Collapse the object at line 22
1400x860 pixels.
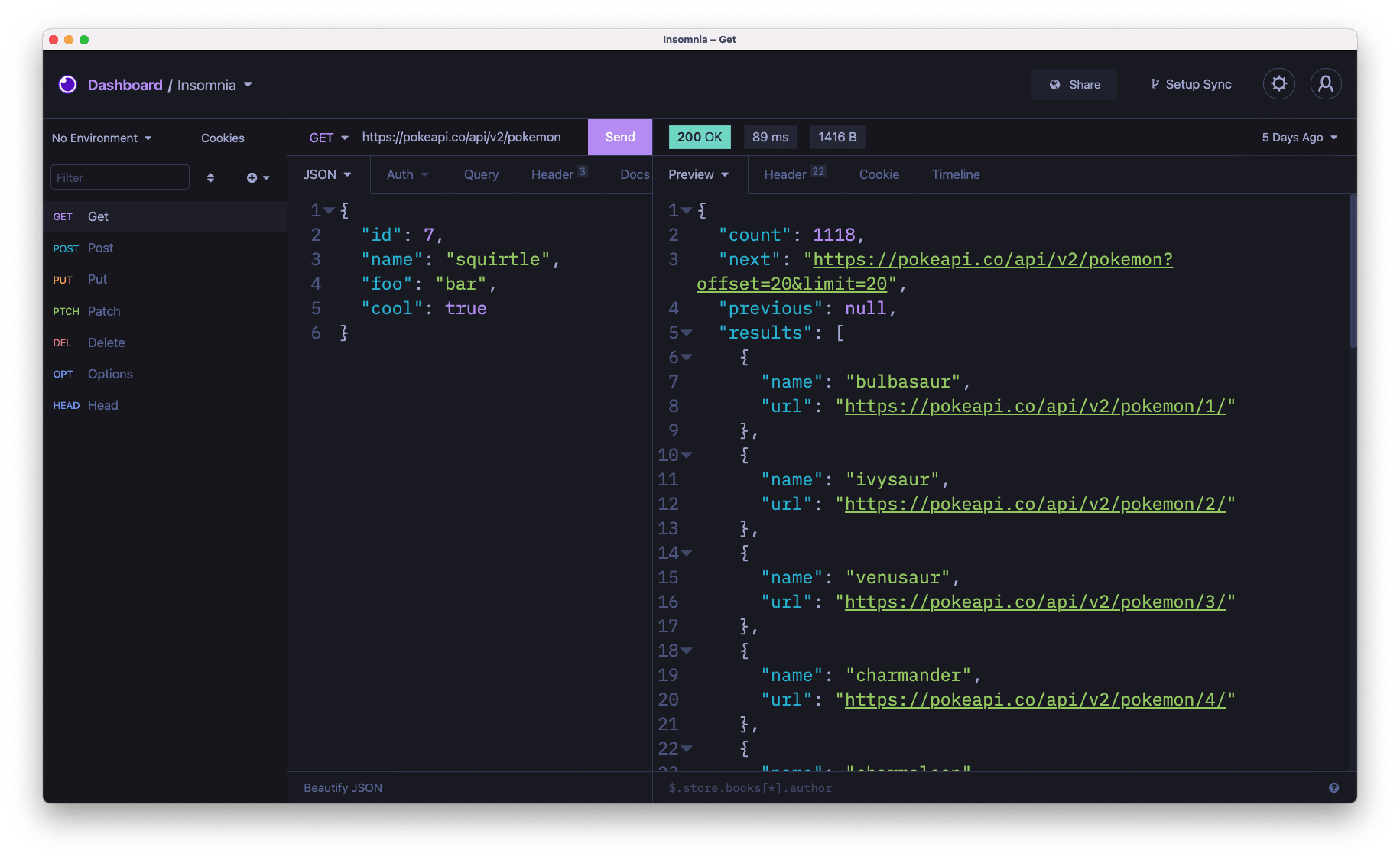(x=687, y=748)
